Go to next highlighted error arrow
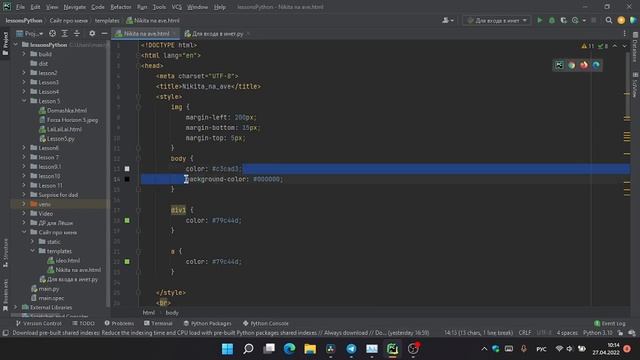 pyautogui.click(x=624, y=46)
